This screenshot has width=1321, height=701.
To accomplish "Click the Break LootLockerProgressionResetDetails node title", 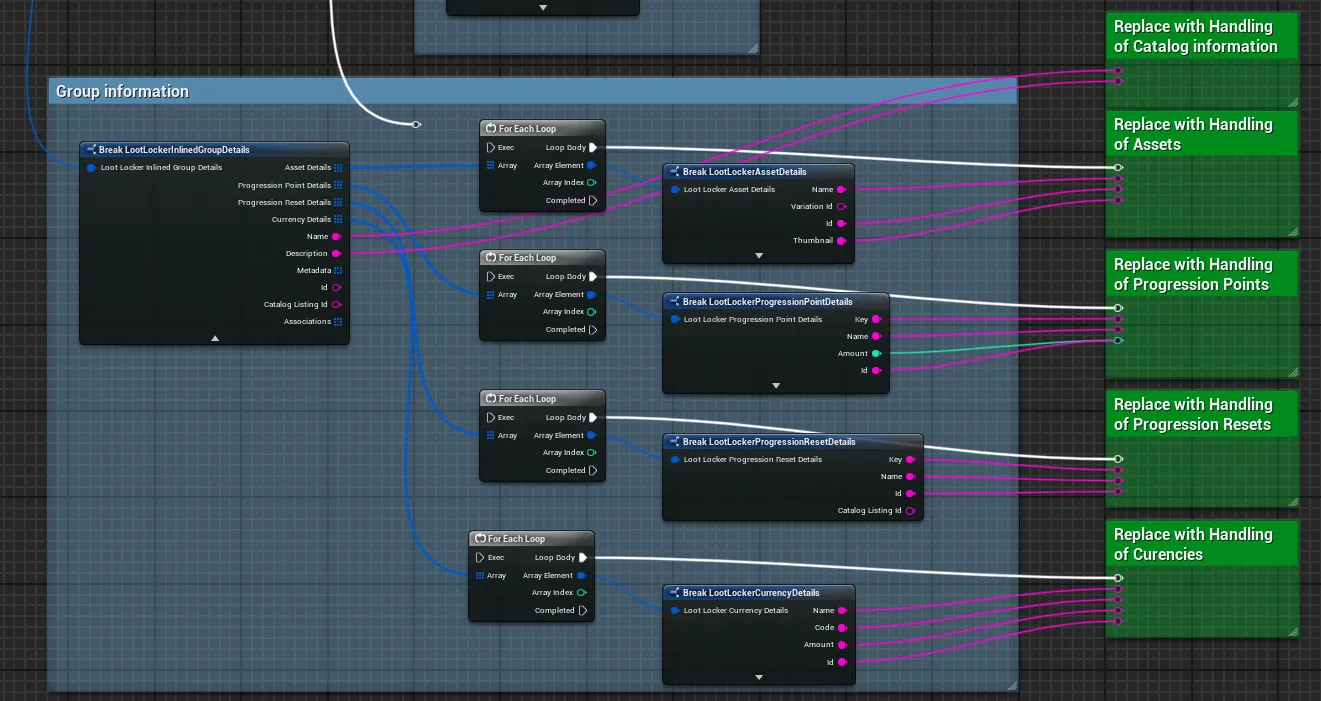I will [x=769, y=442].
